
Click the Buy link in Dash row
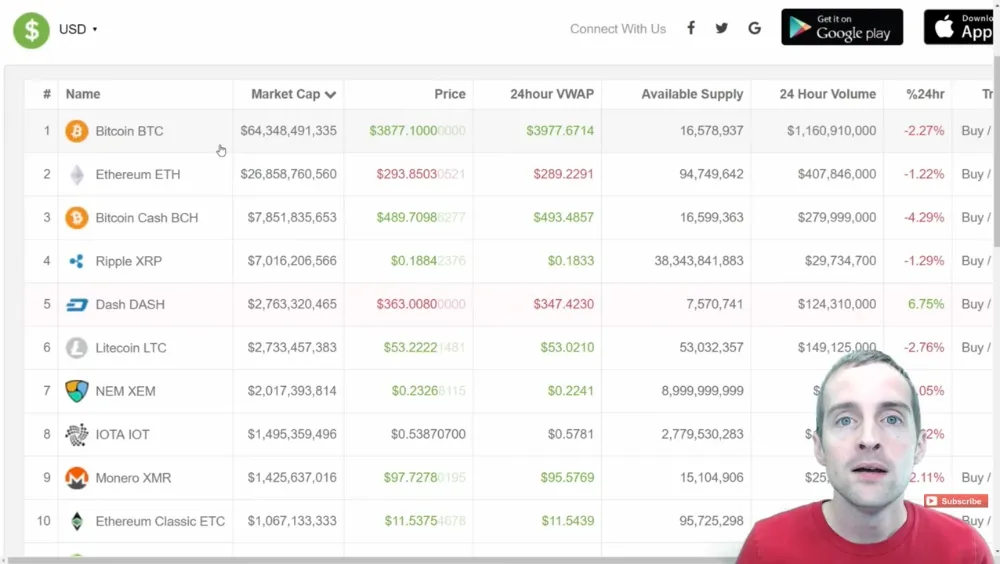click(972, 304)
